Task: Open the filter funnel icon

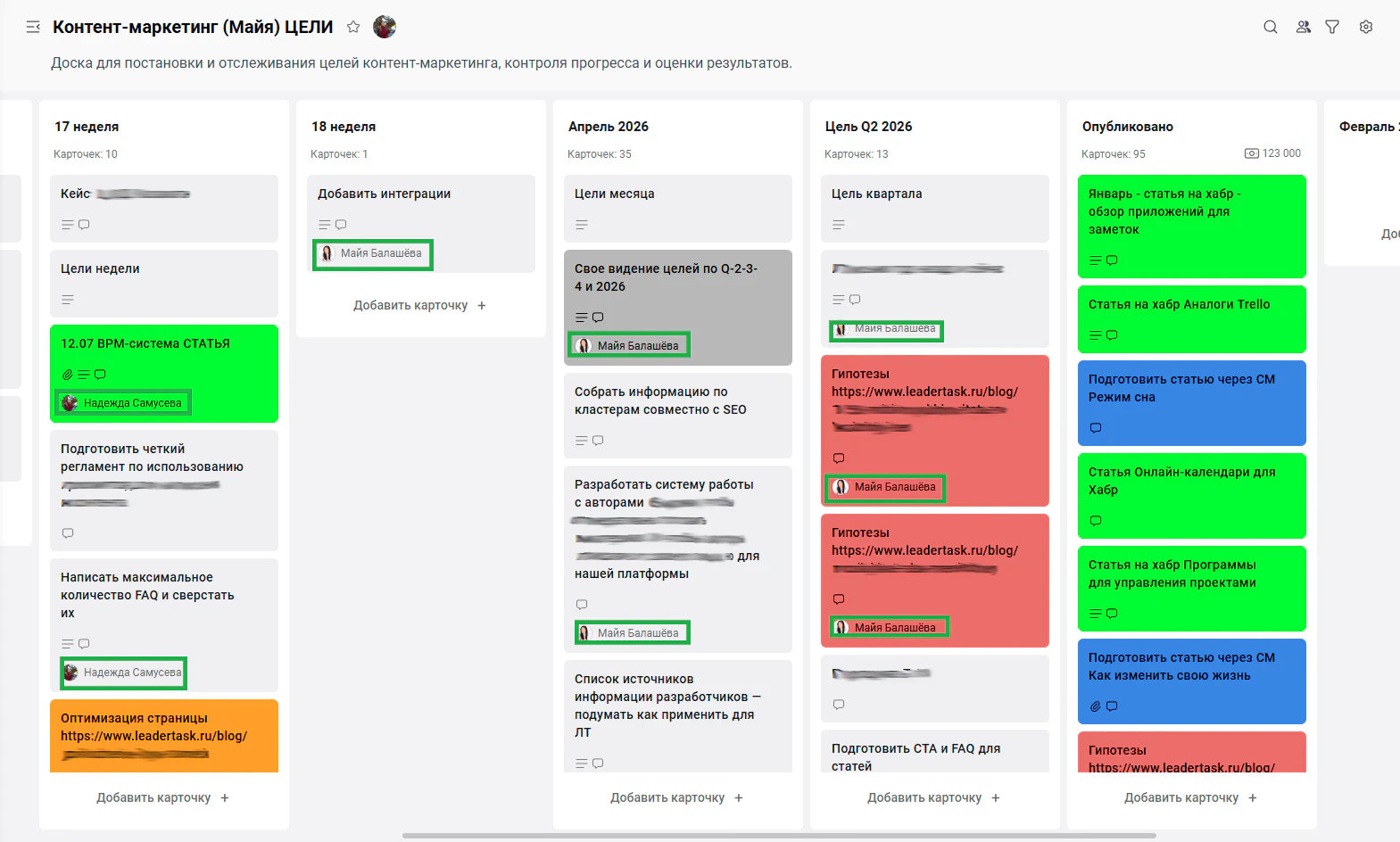Action: pyautogui.click(x=1332, y=27)
